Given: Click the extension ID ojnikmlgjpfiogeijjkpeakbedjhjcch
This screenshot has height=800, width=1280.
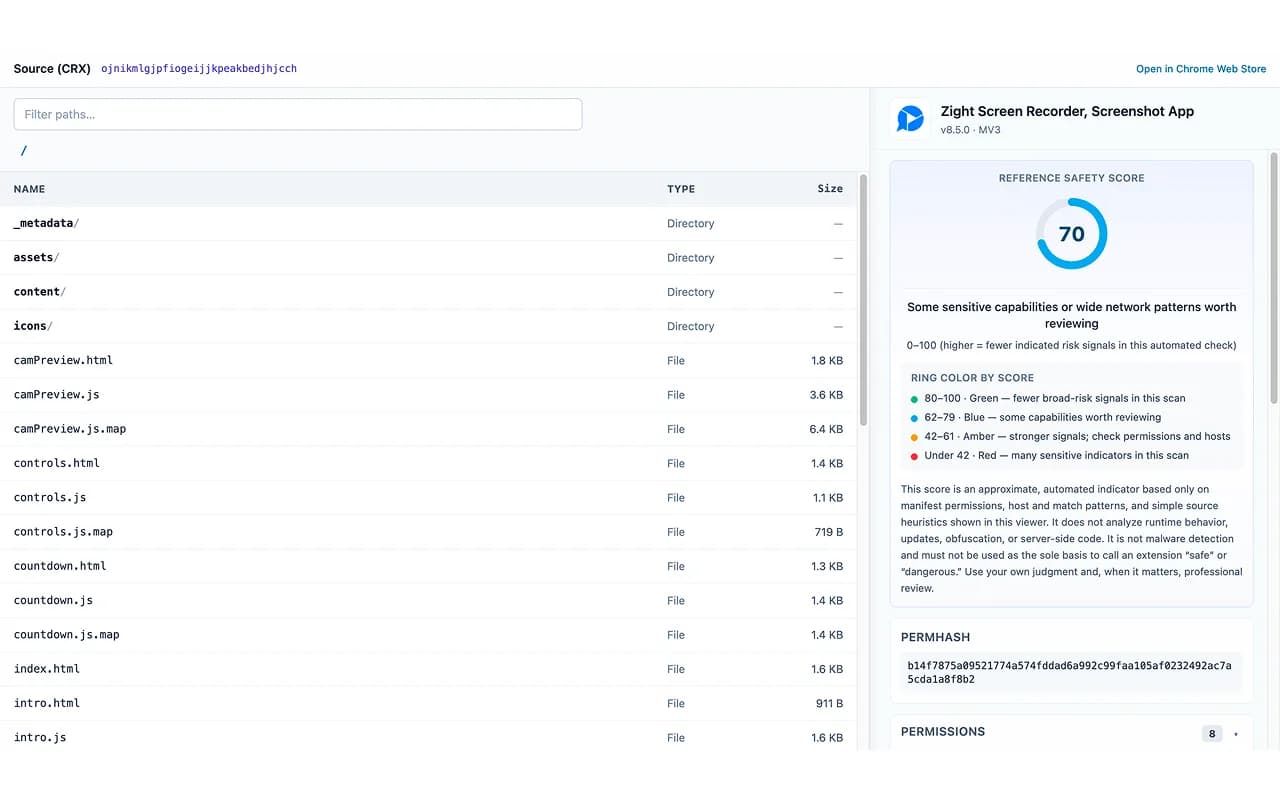Looking at the screenshot, I should pos(199,69).
